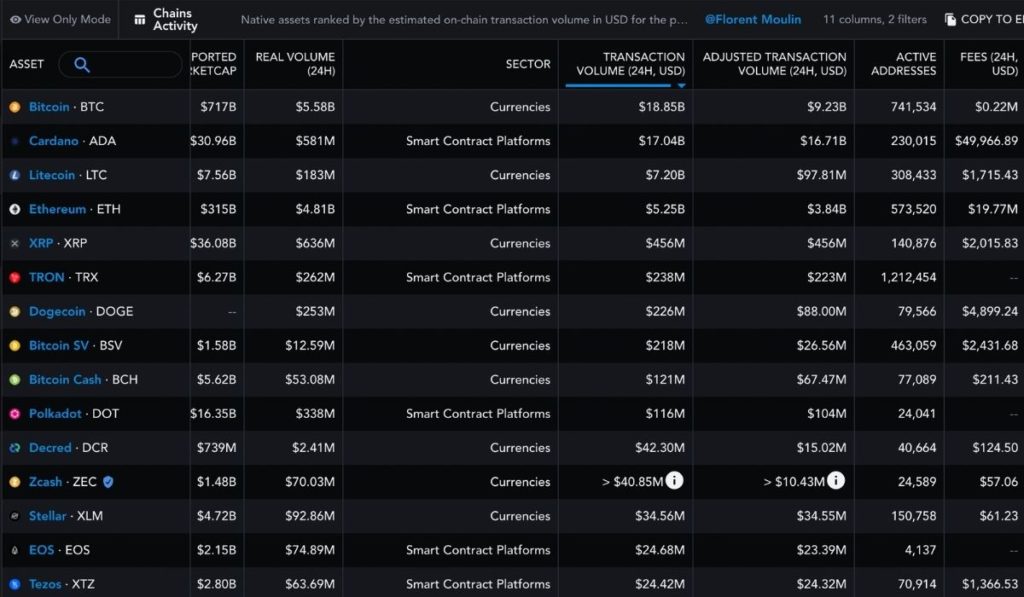Sort by Adjusted Transaction Volume header
This screenshot has height=597, width=1024.
click(775, 64)
